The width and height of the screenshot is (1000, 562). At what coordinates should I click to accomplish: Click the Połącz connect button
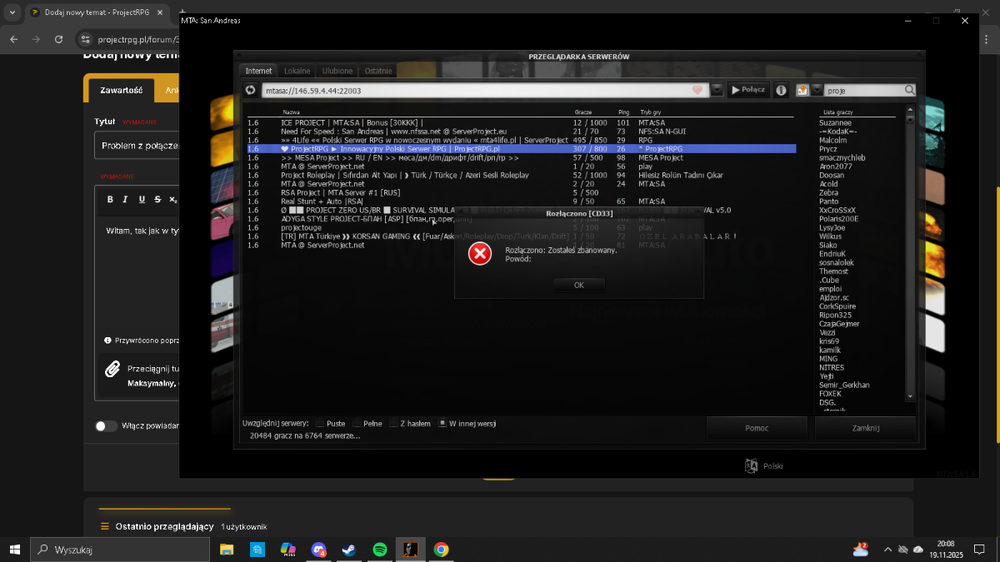tap(748, 90)
